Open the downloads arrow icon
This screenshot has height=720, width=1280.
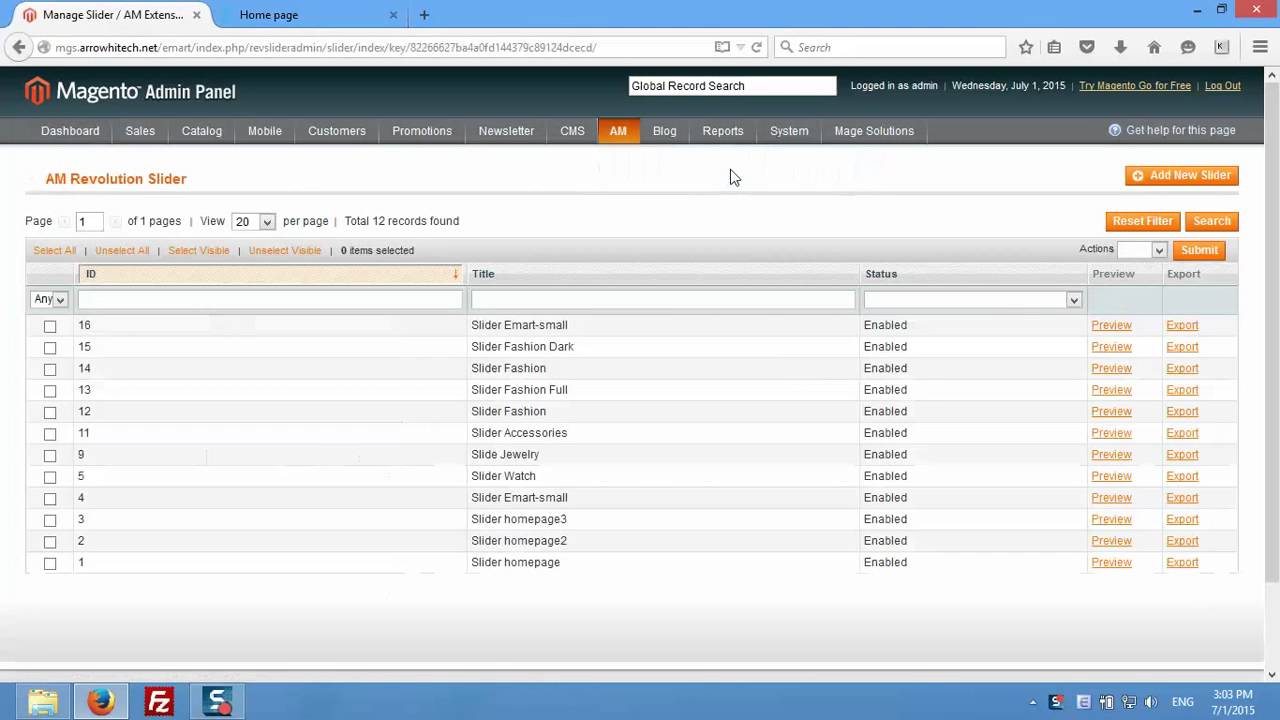coord(1120,47)
